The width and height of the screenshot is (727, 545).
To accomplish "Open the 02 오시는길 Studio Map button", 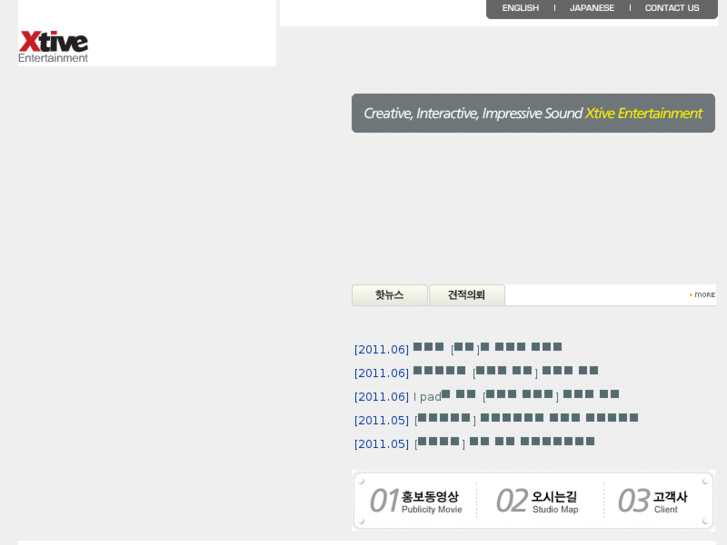I will (537, 501).
